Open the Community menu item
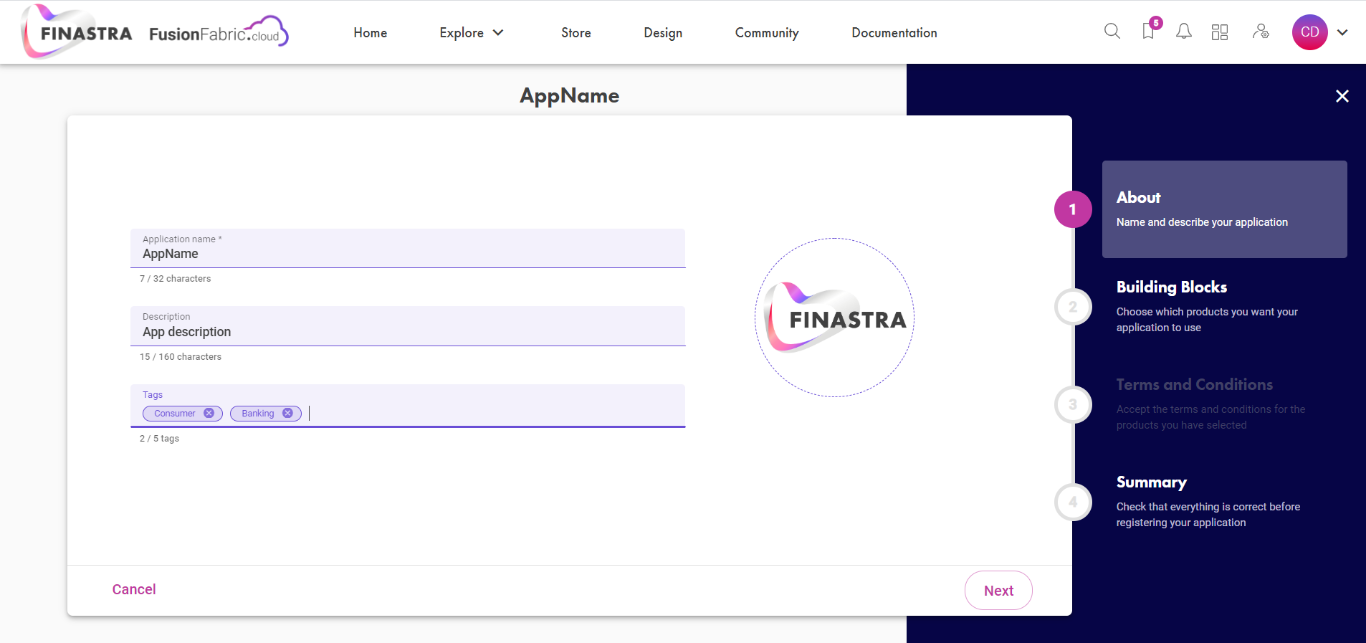Screen dimensions: 1366x643 [767, 33]
